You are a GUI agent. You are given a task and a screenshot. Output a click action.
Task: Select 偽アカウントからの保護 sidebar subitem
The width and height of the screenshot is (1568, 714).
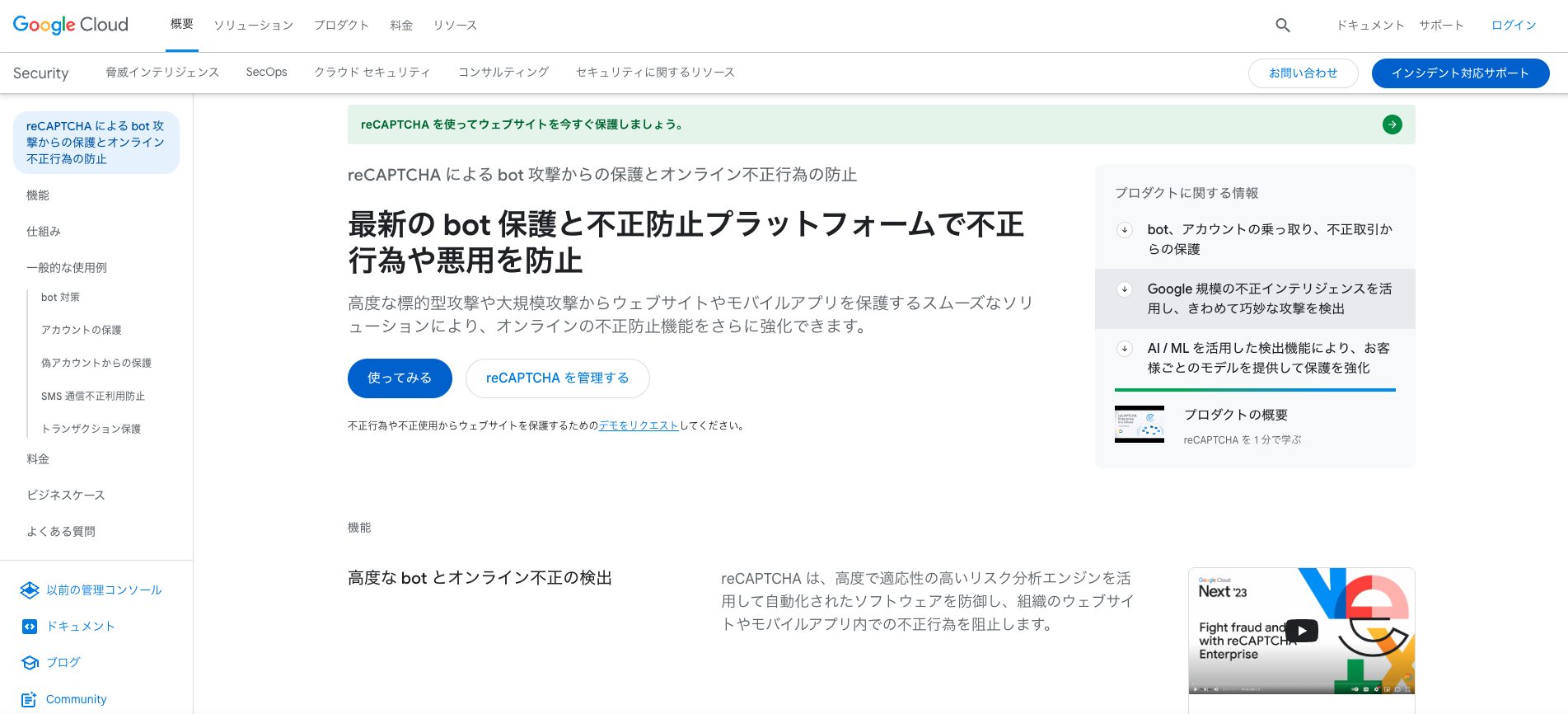click(x=96, y=363)
